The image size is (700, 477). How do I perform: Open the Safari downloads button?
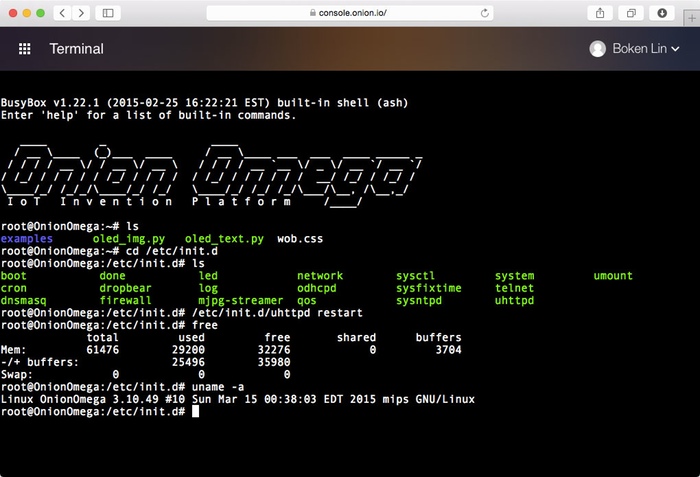662,13
